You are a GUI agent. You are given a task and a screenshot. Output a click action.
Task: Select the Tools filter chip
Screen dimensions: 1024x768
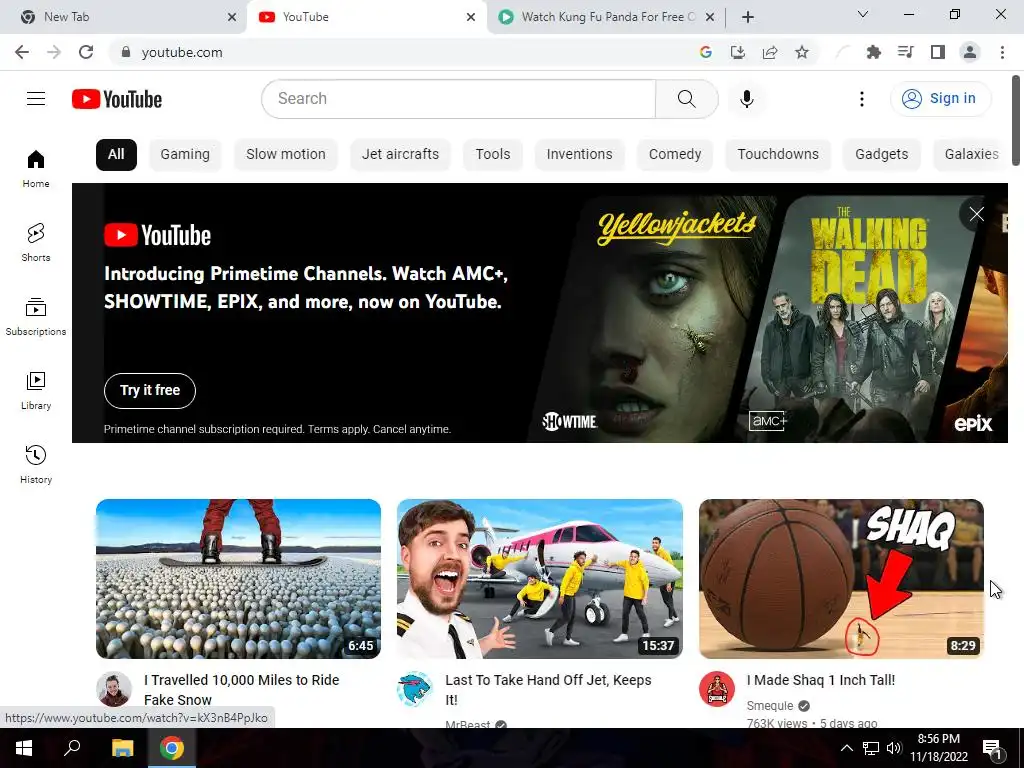tap(492, 155)
